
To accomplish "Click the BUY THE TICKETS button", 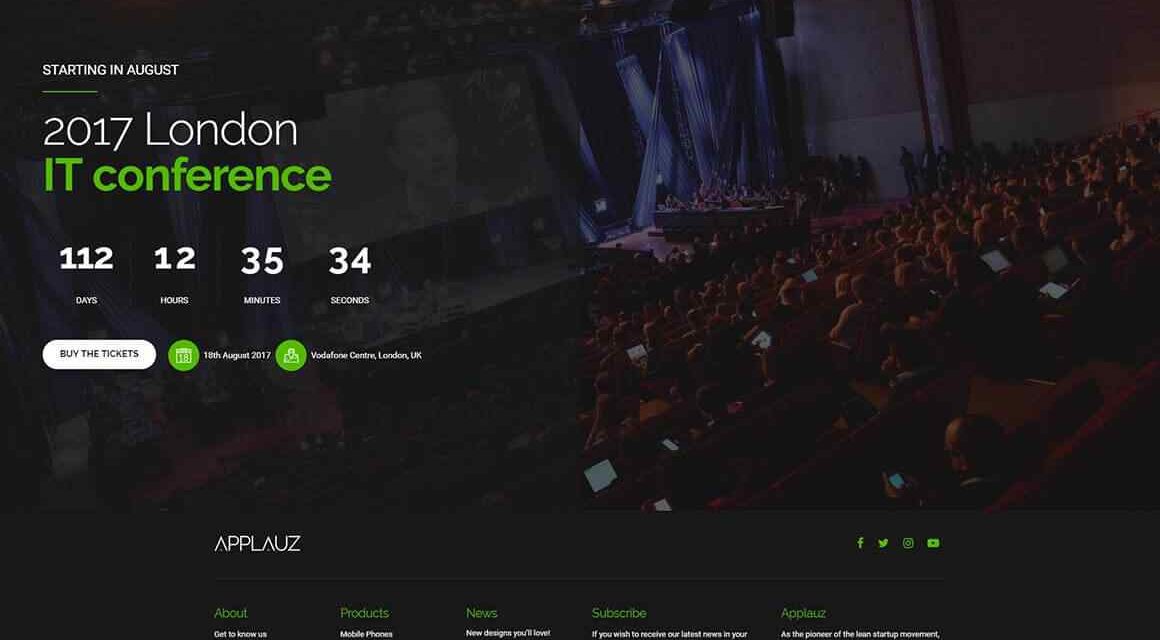I will coord(99,354).
